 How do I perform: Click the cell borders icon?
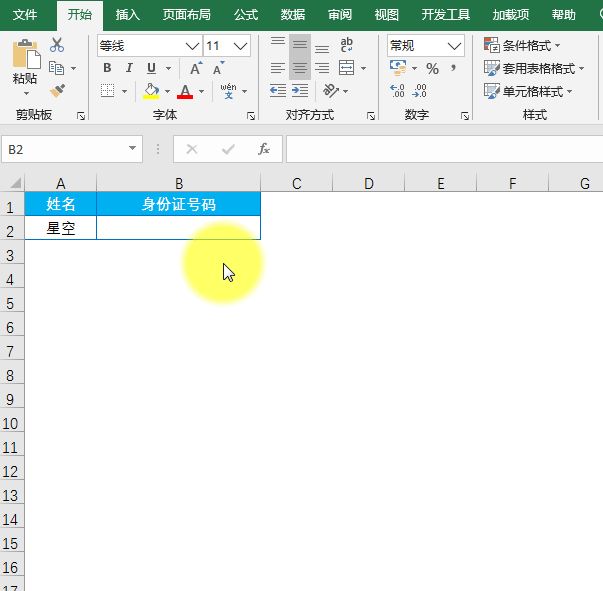[107, 91]
